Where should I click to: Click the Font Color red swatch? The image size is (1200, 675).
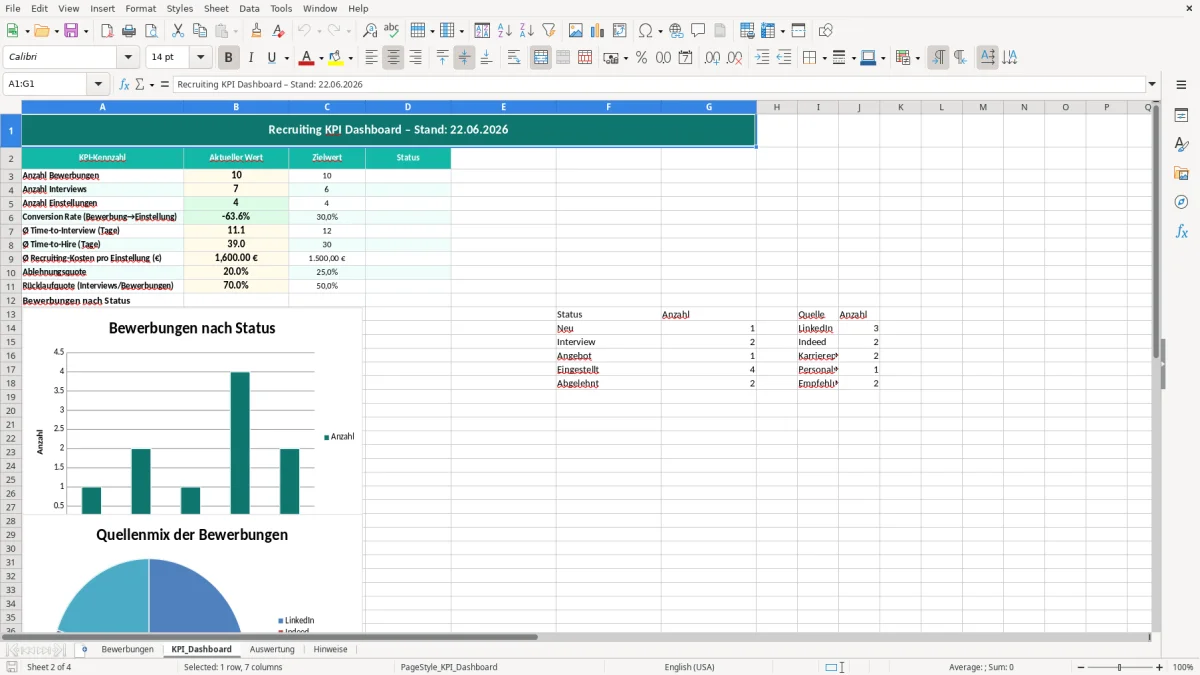[x=307, y=58]
